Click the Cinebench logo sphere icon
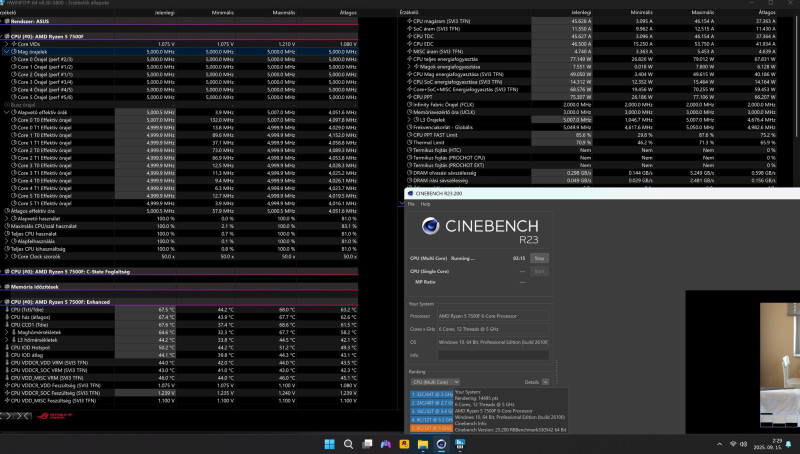Viewport: 800px width, 454px height. pos(431,225)
